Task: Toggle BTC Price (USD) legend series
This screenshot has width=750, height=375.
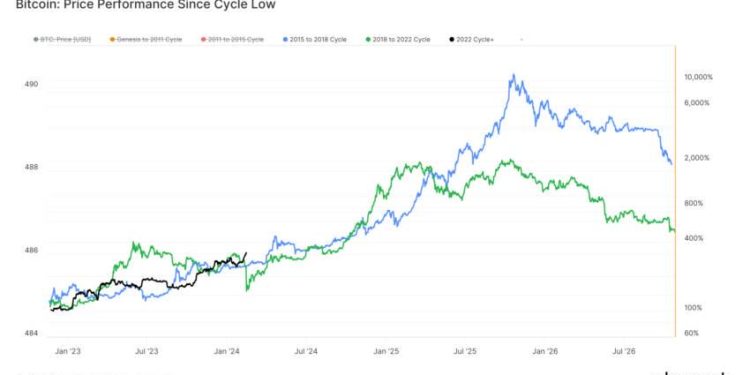Action: click(62, 39)
